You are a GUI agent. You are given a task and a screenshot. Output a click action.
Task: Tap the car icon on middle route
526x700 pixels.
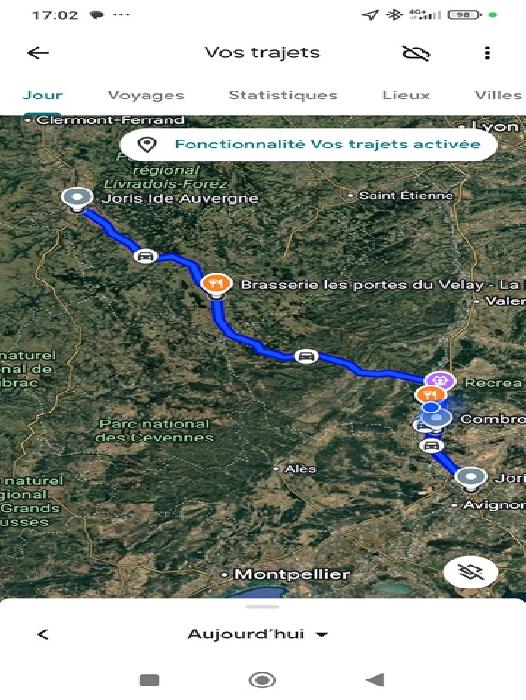(x=306, y=356)
